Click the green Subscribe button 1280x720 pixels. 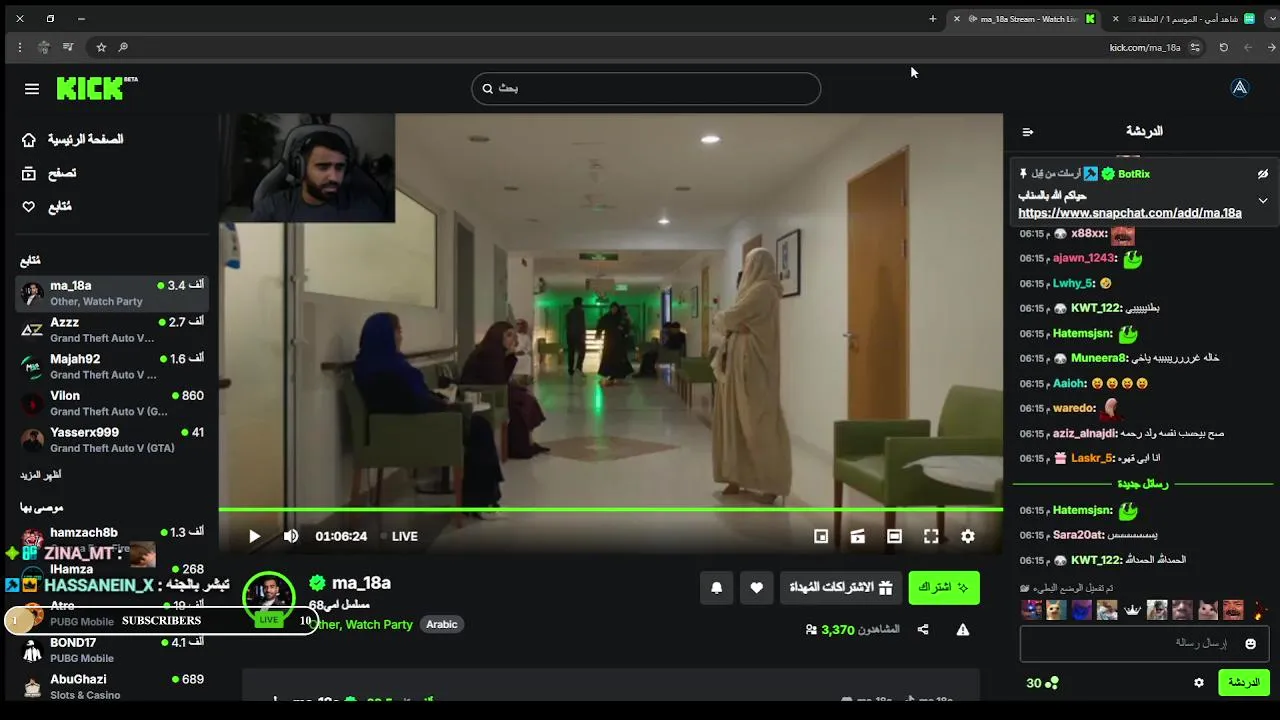944,588
